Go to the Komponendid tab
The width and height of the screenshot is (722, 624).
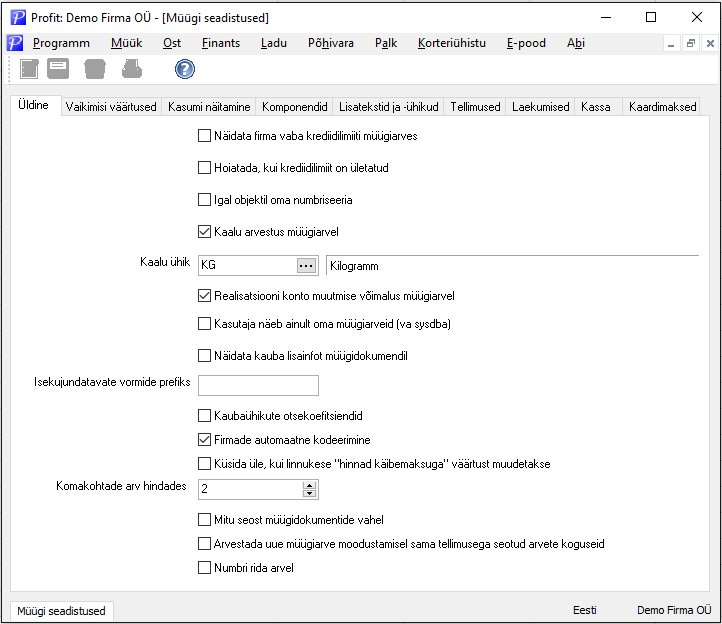point(295,107)
